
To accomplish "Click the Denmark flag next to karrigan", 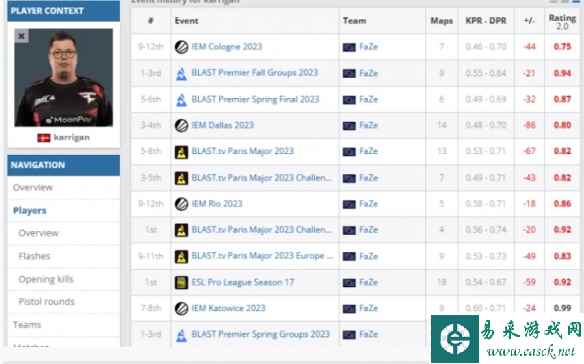I will click(44, 138).
